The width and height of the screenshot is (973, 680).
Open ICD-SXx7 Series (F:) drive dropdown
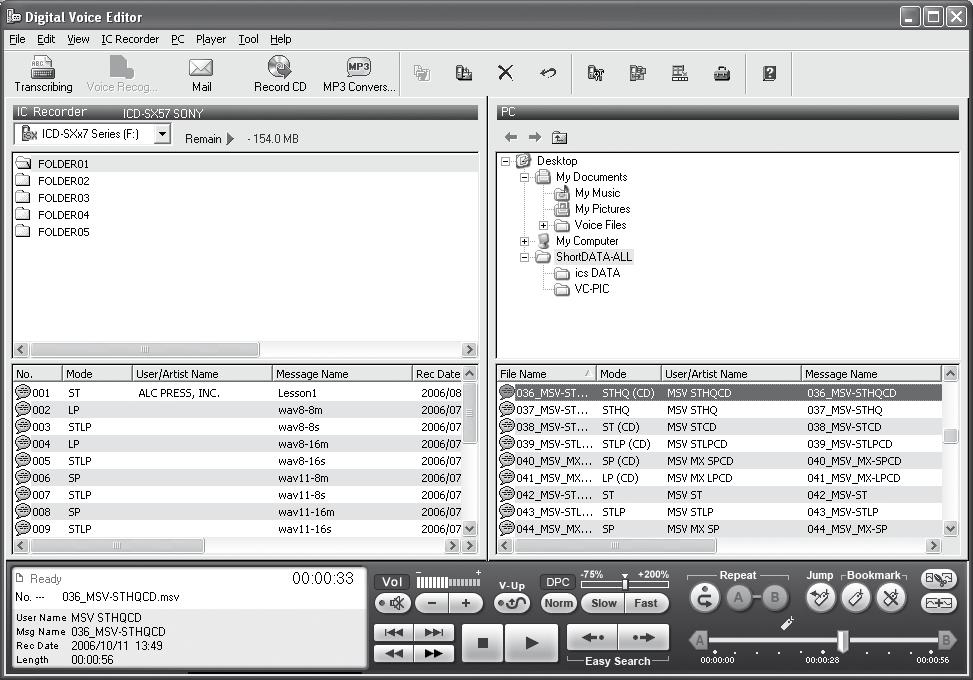[162, 133]
